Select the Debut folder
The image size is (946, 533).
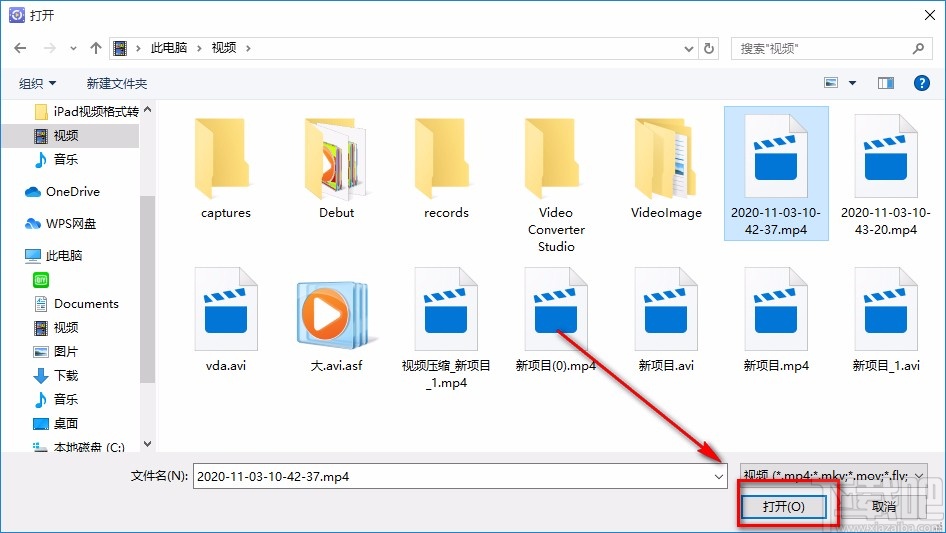pyautogui.click(x=336, y=168)
